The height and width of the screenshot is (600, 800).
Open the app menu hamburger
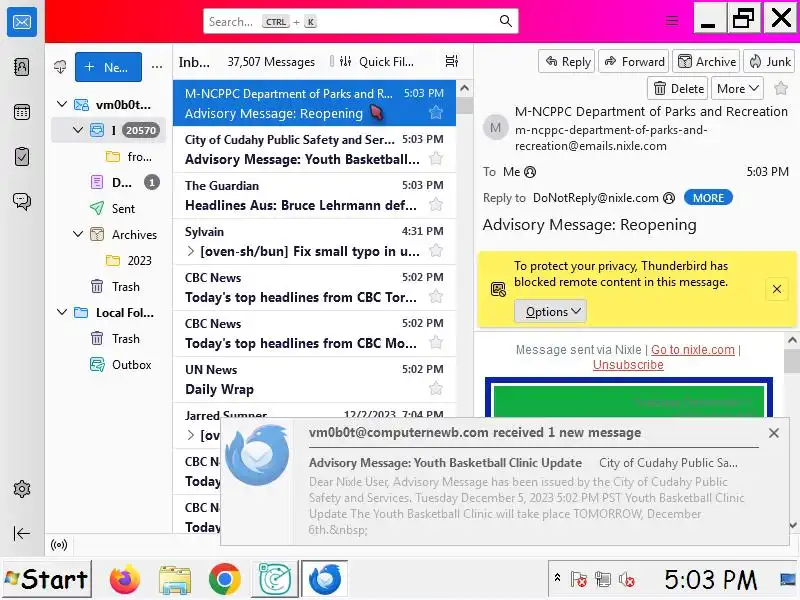(672, 21)
